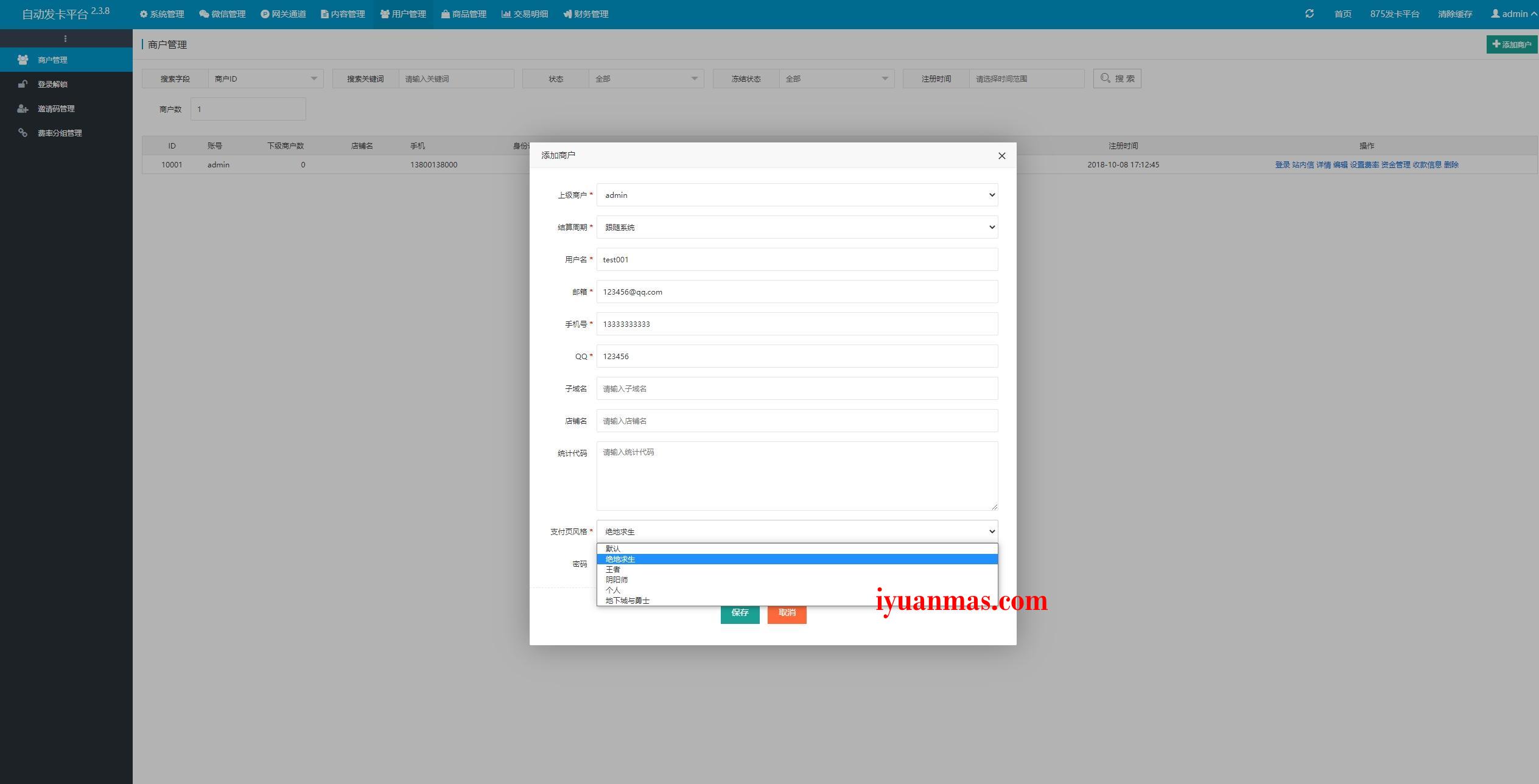This screenshot has height=784, width=1539.
Task: Click the 注册时间 range field
Action: point(1026,79)
